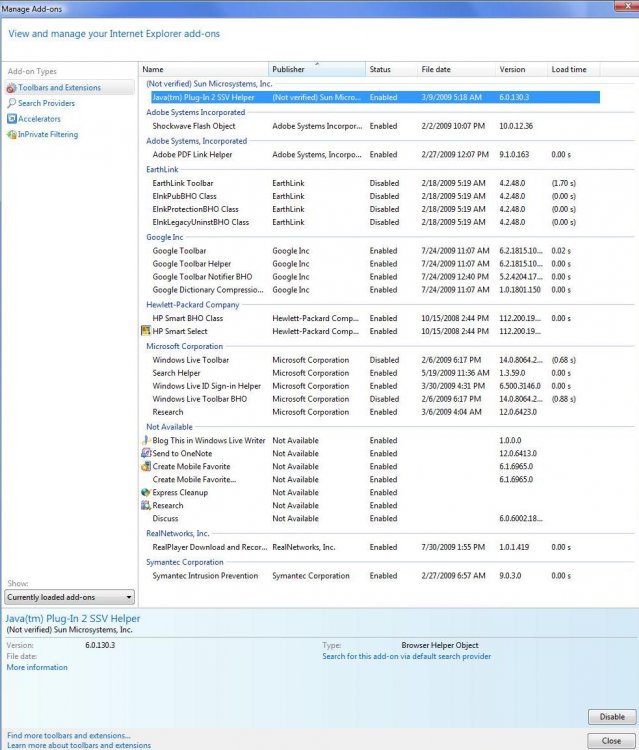
Task: Click the Google Inc group heading
Action: tap(165, 237)
